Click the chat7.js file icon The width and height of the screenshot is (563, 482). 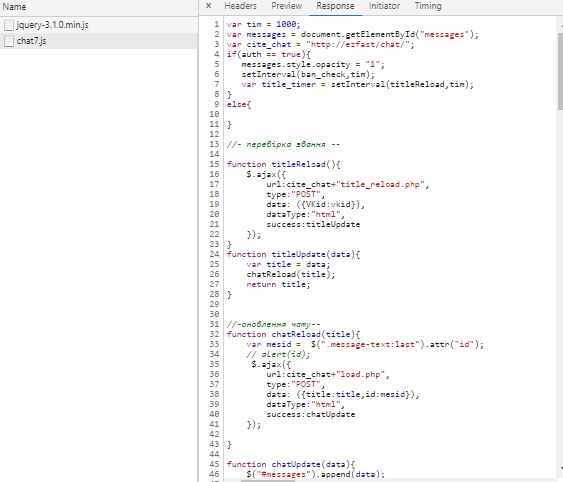pos(9,41)
